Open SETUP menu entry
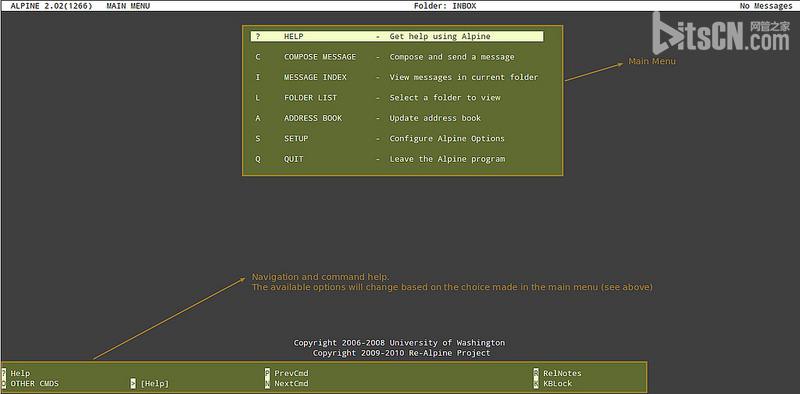Screen dimensions: 800x394 point(296,138)
